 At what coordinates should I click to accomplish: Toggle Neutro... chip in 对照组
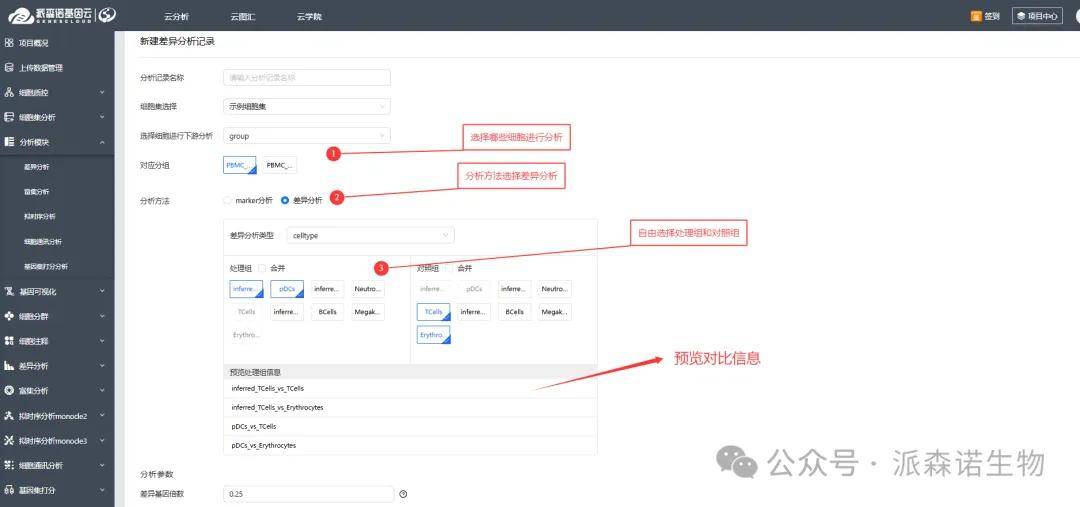(555, 289)
